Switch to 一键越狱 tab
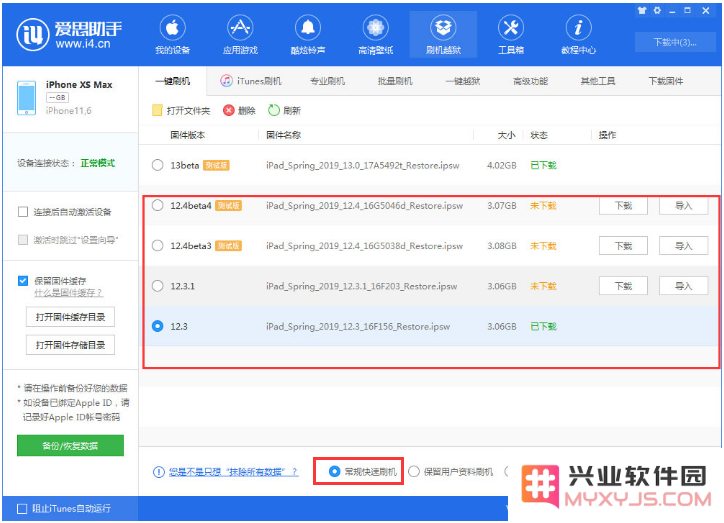724x523 pixels. point(463,81)
